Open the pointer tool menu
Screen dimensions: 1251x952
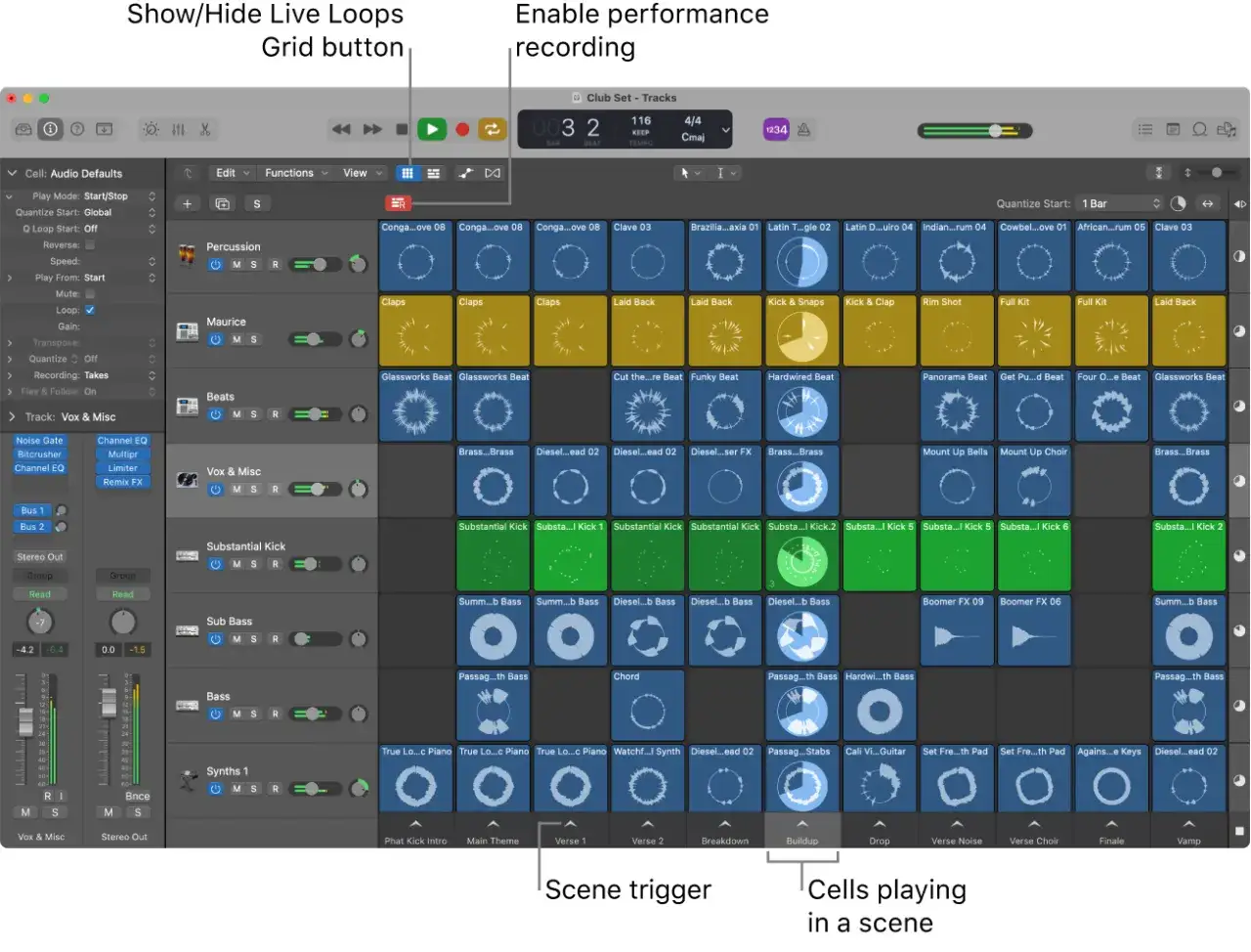tap(690, 173)
